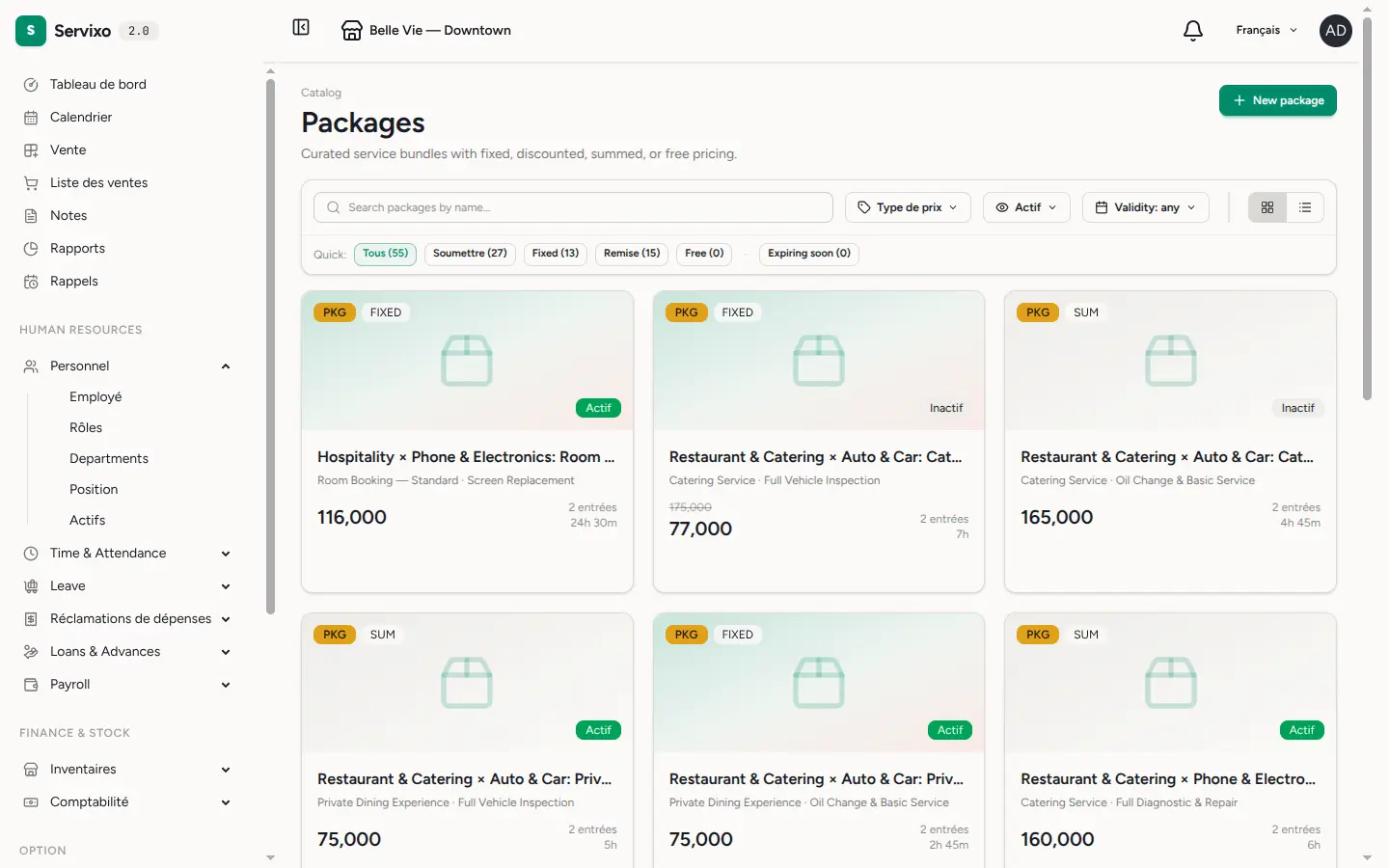Expand the Time & Attendance section

click(x=127, y=554)
